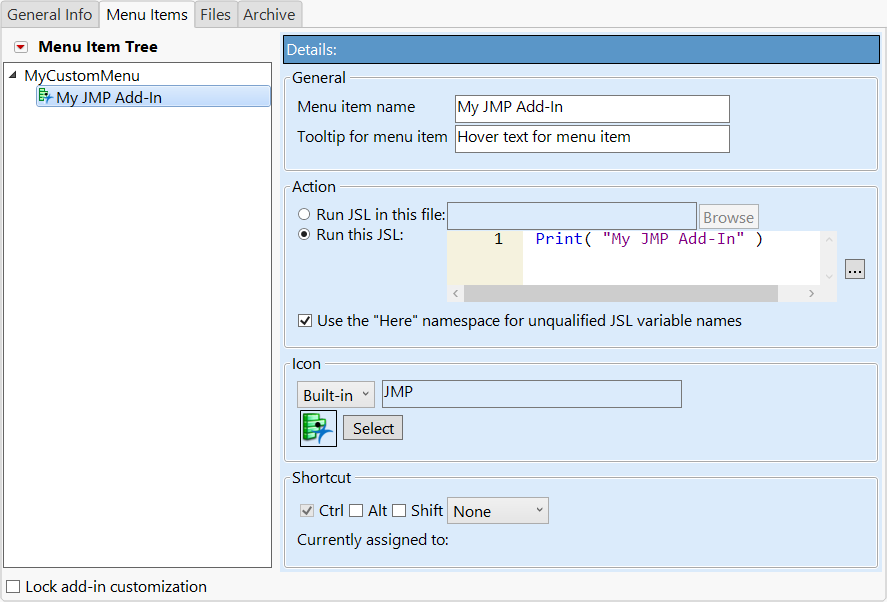Uncheck the Ctrl shortcut checkbox
Viewport: 887px width, 602px height.
306,510
